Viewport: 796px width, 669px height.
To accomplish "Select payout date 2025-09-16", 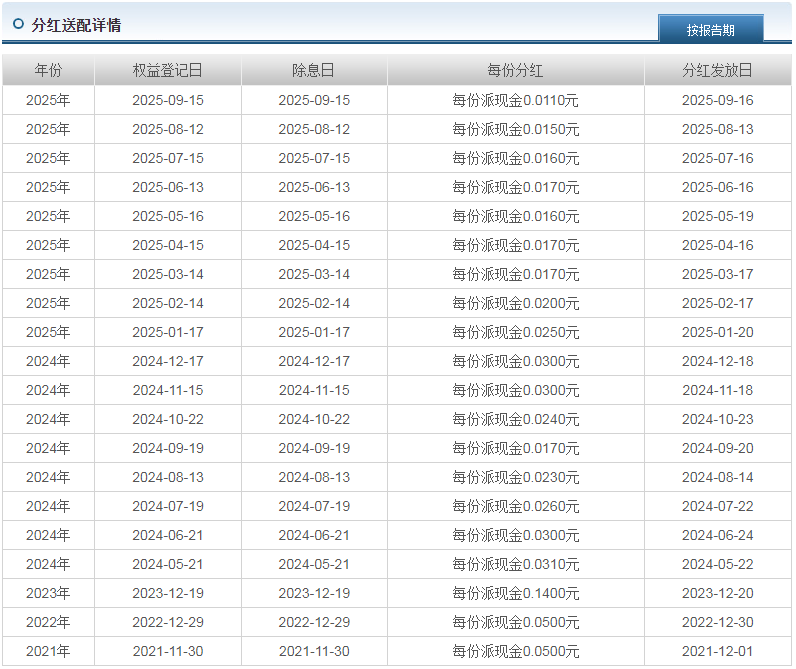I will [x=717, y=100].
